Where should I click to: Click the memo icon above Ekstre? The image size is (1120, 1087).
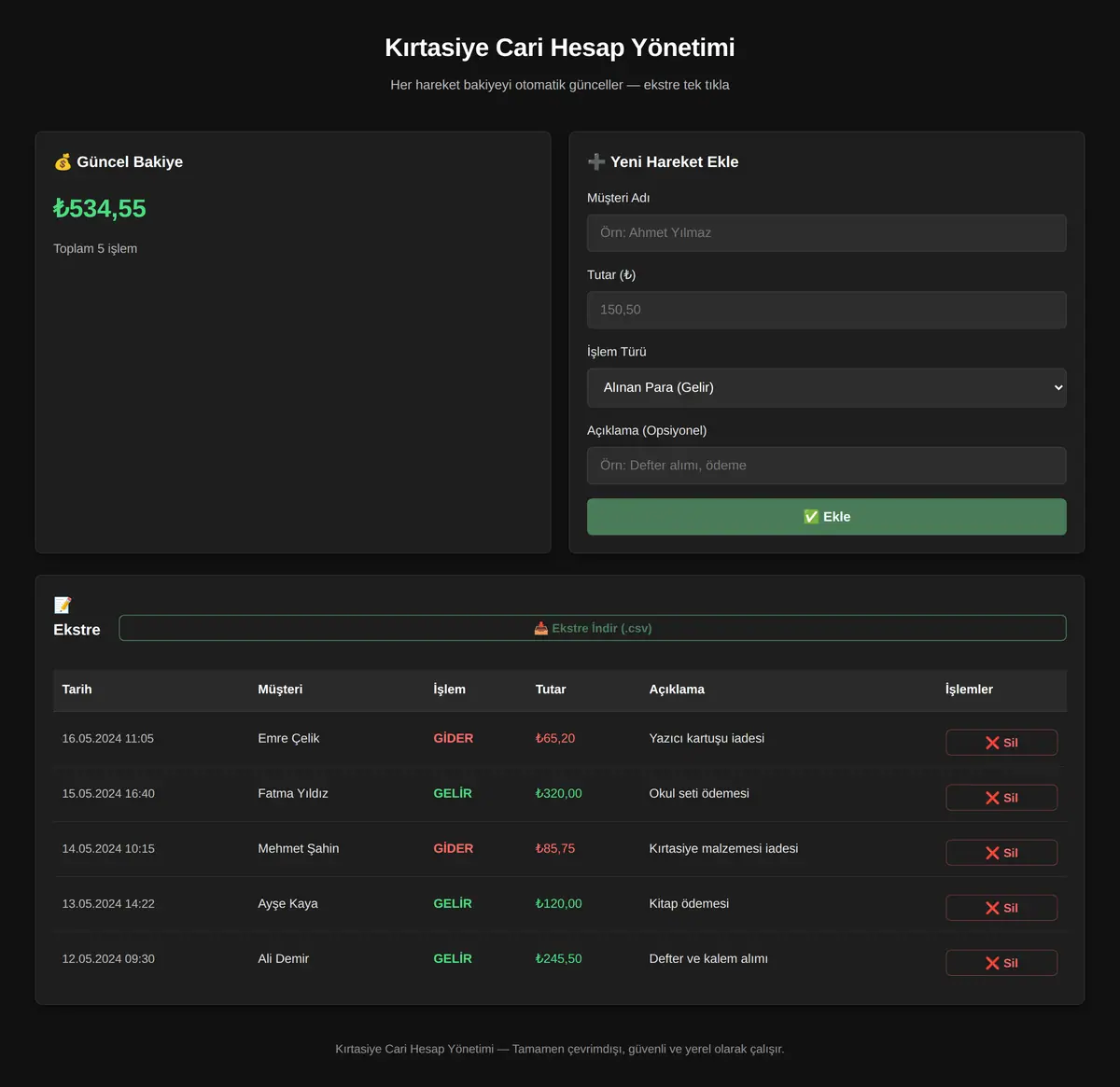coord(63,606)
